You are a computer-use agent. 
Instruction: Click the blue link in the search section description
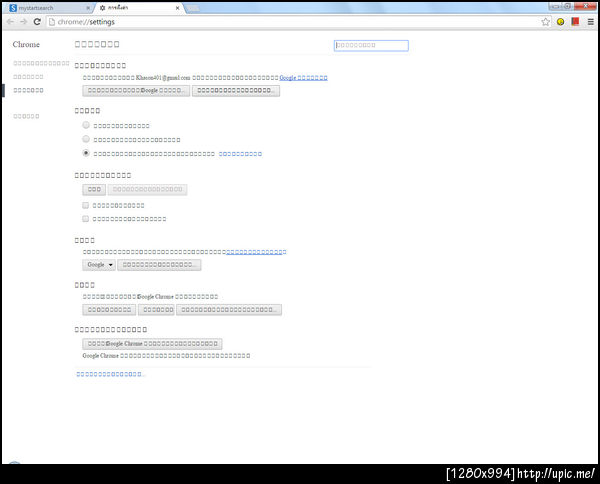[256, 252]
